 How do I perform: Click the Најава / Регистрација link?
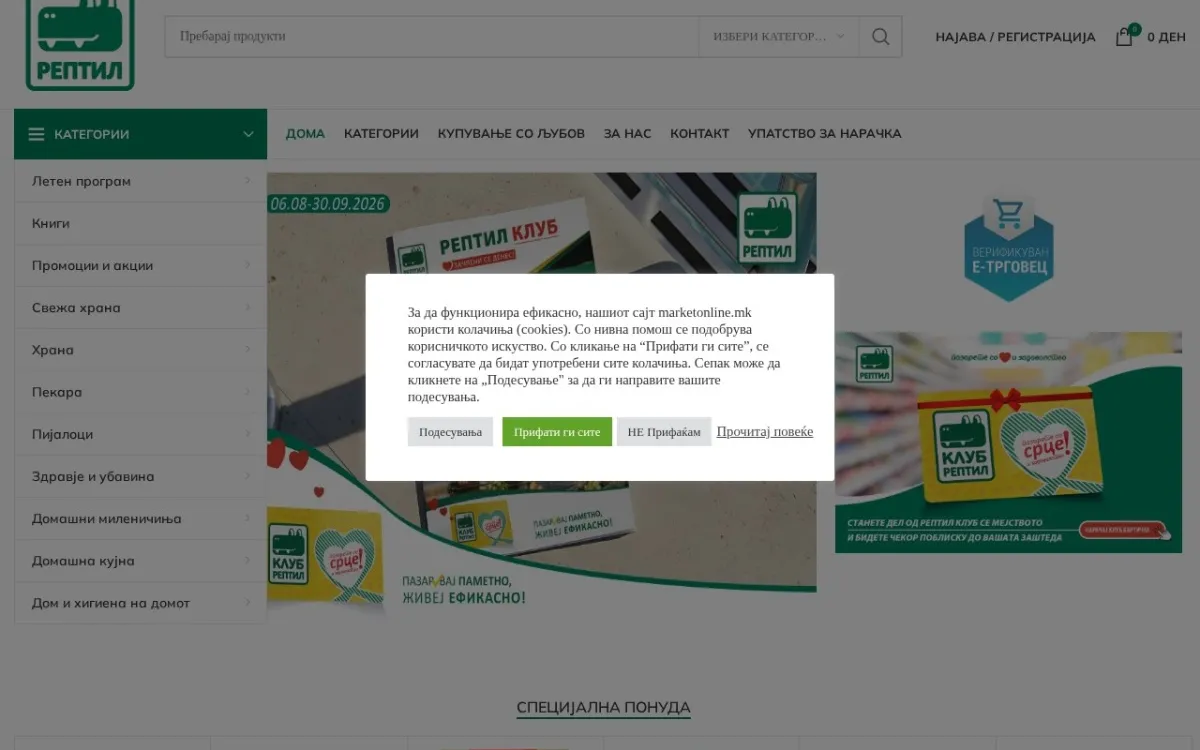[1015, 37]
